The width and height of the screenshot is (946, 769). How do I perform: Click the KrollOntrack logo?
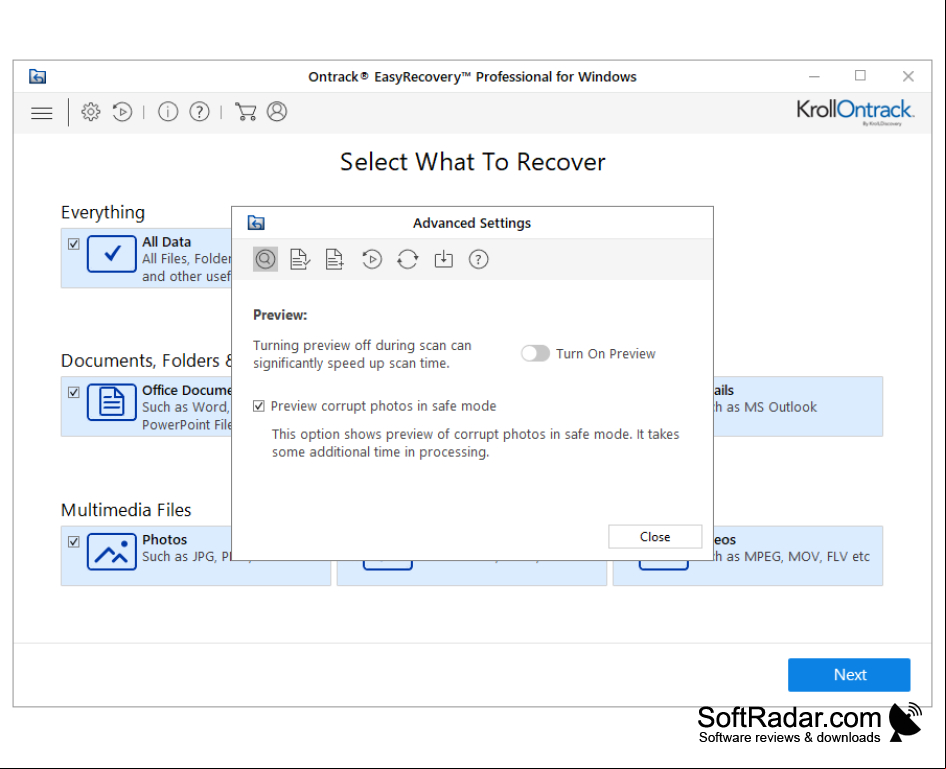855,112
